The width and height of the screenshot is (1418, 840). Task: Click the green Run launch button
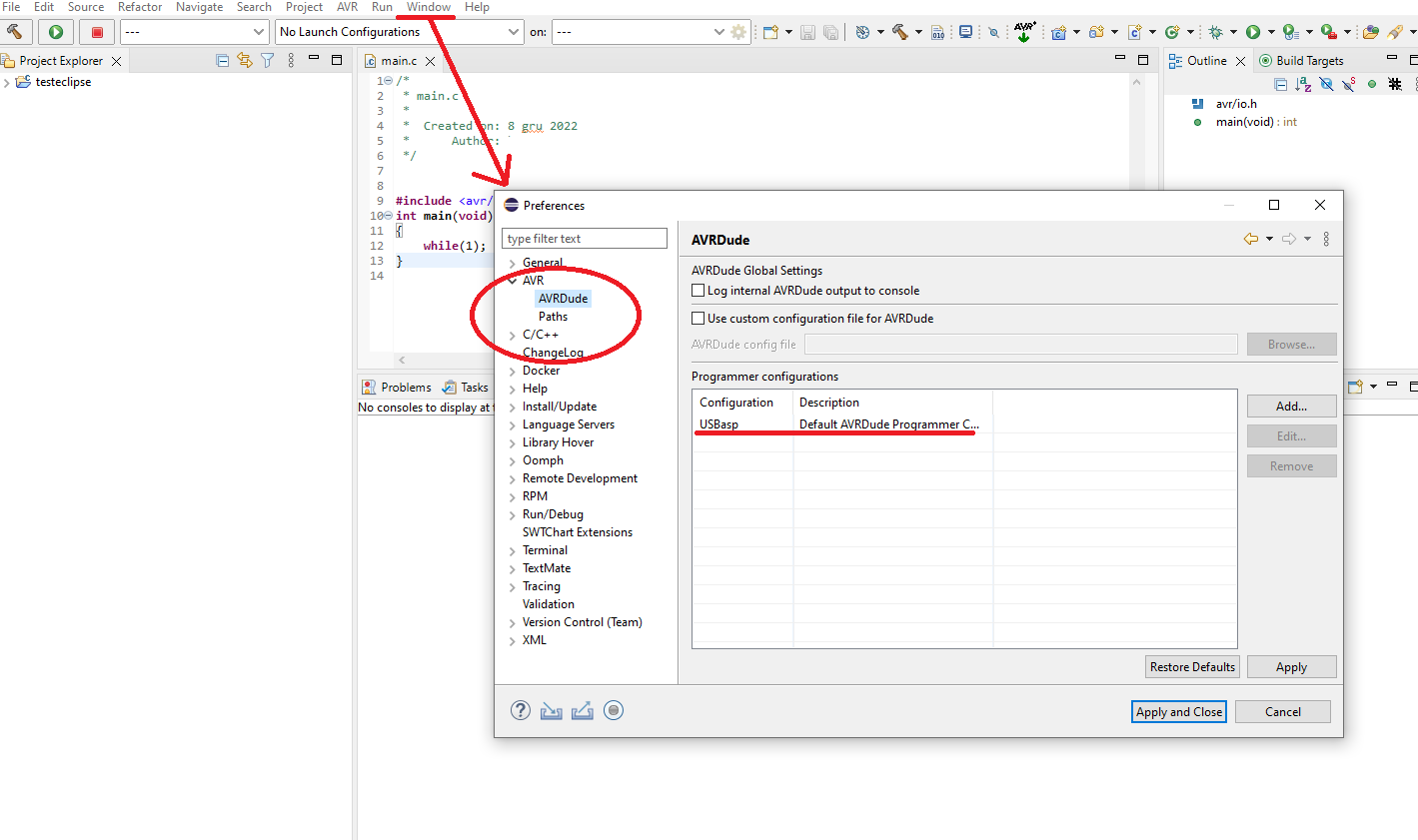[x=56, y=32]
